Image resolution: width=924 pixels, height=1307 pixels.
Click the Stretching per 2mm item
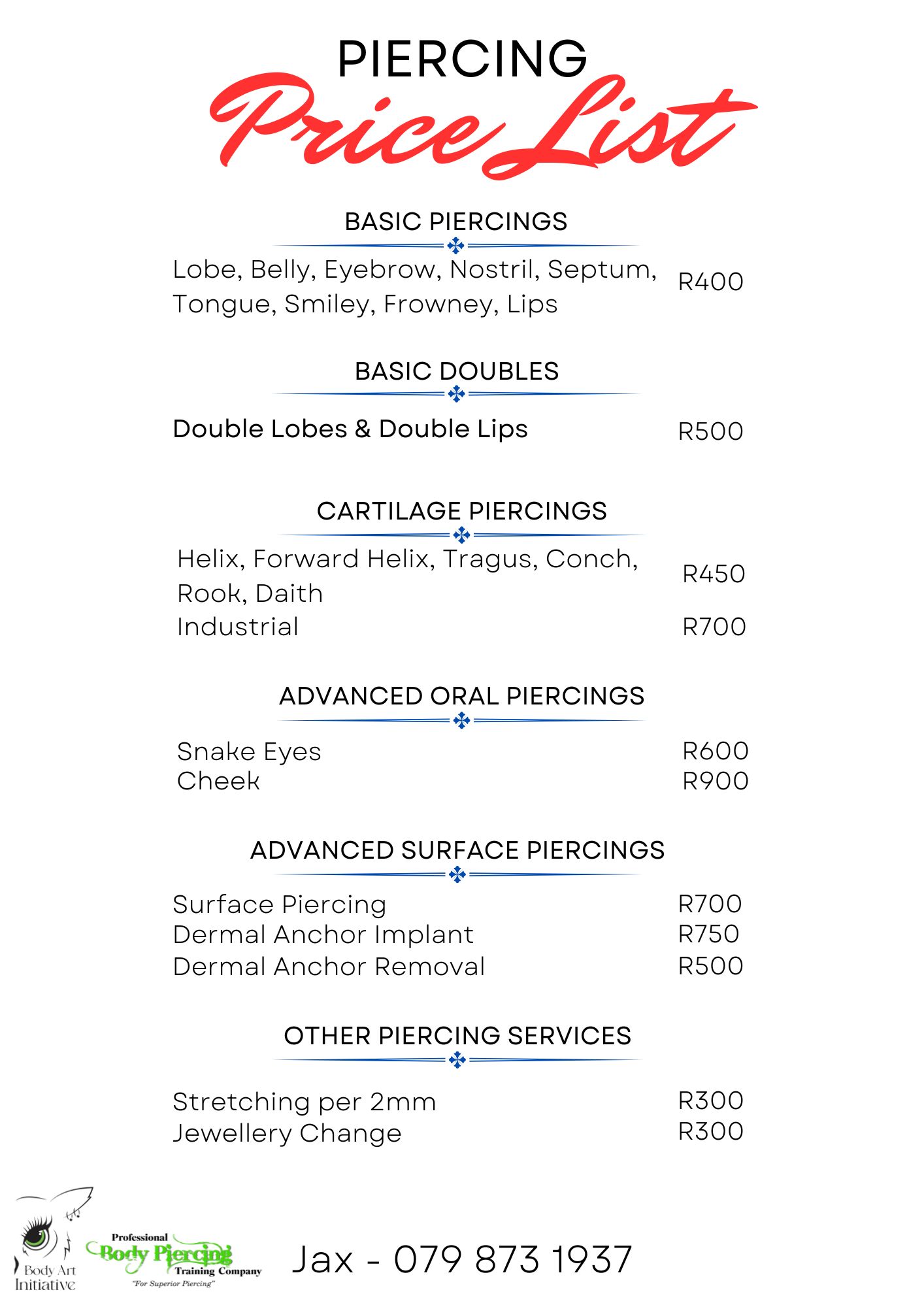304,1102
